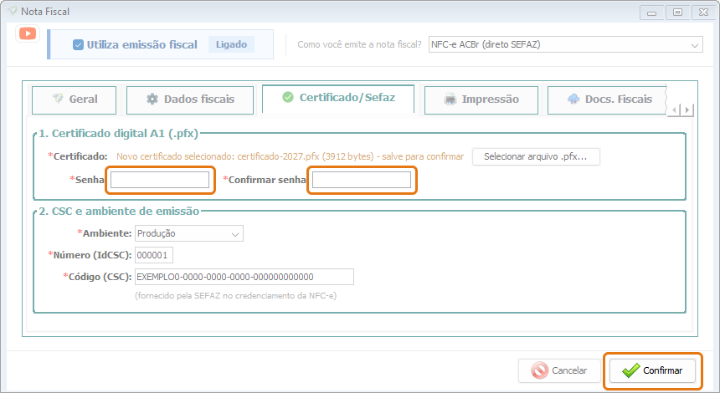Viewport: 720px width, 393px height.
Task: Focus the Senha password field
Action: [x=160, y=180]
